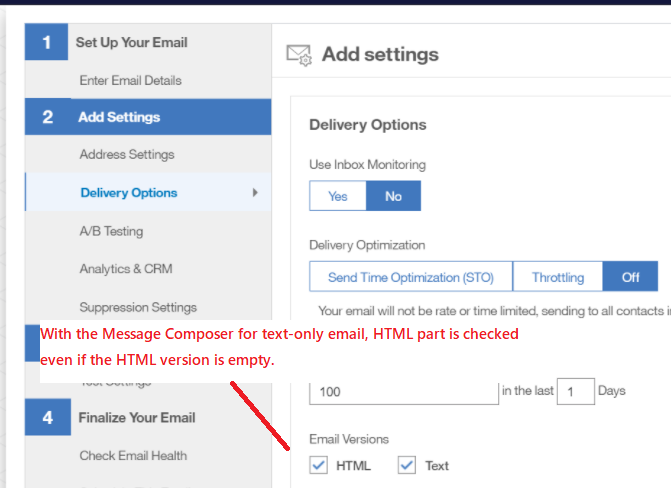Toggle the HTML email version checkbox
Image resolution: width=671 pixels, height=488 pixels.
(x=319, y=465)
